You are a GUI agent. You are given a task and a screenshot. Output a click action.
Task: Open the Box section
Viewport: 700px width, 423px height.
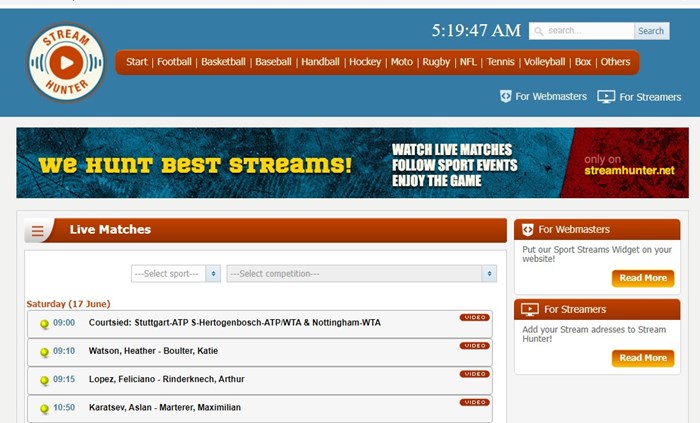[583, 62]
